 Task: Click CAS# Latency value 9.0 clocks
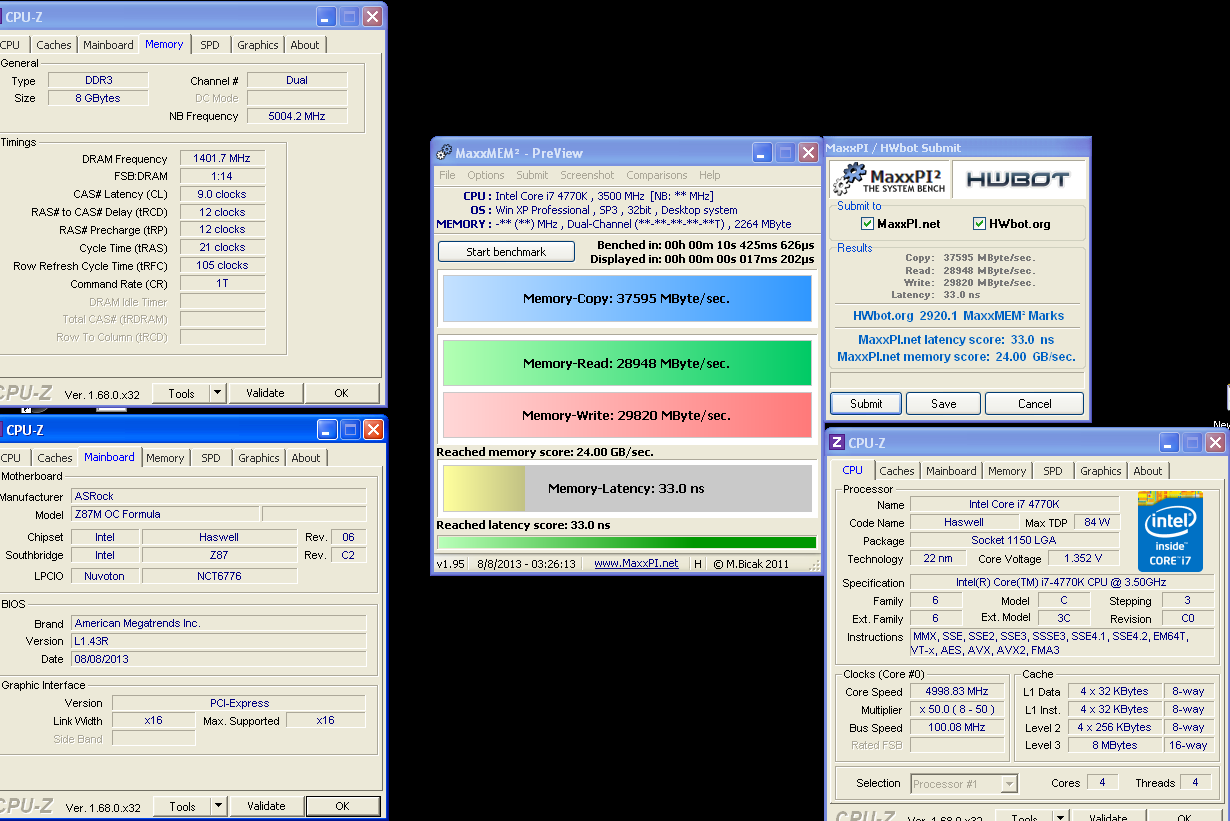(x=222, y=194)
